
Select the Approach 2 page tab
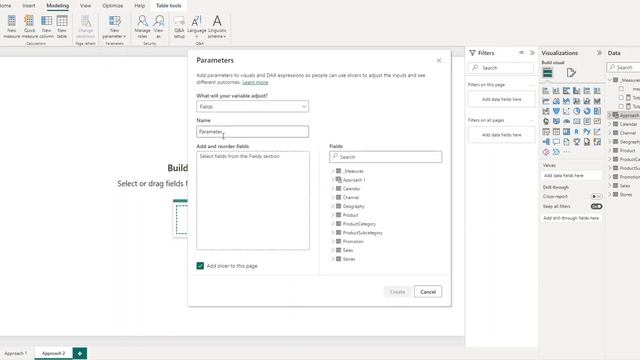pos(53,353)
